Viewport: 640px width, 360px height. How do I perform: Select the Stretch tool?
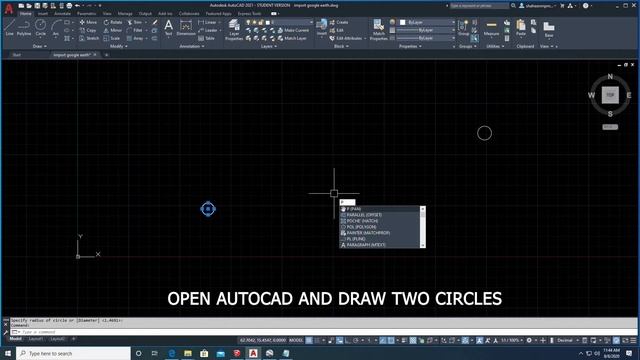tap(89, 38)
